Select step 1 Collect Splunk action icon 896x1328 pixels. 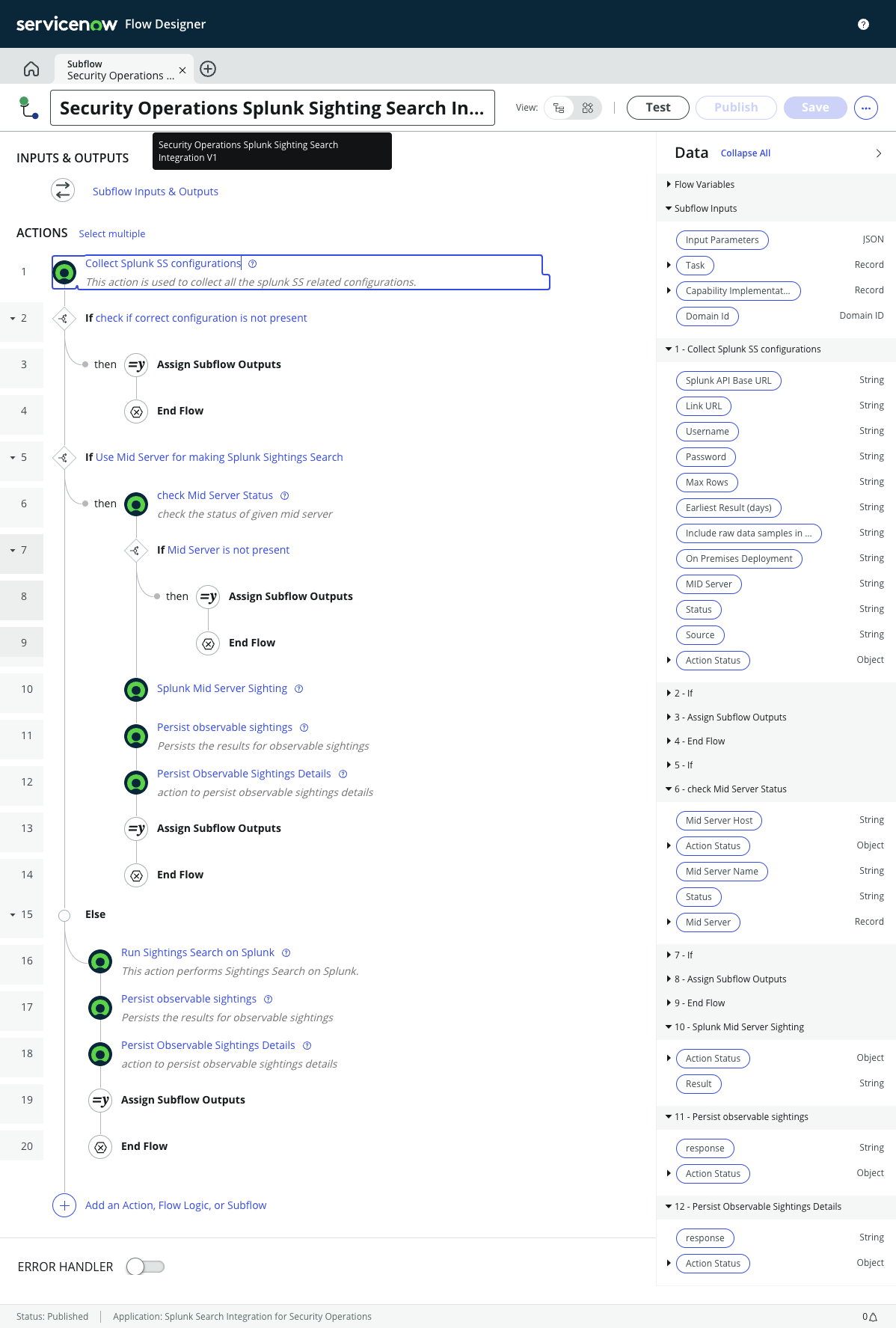[65, 272]
